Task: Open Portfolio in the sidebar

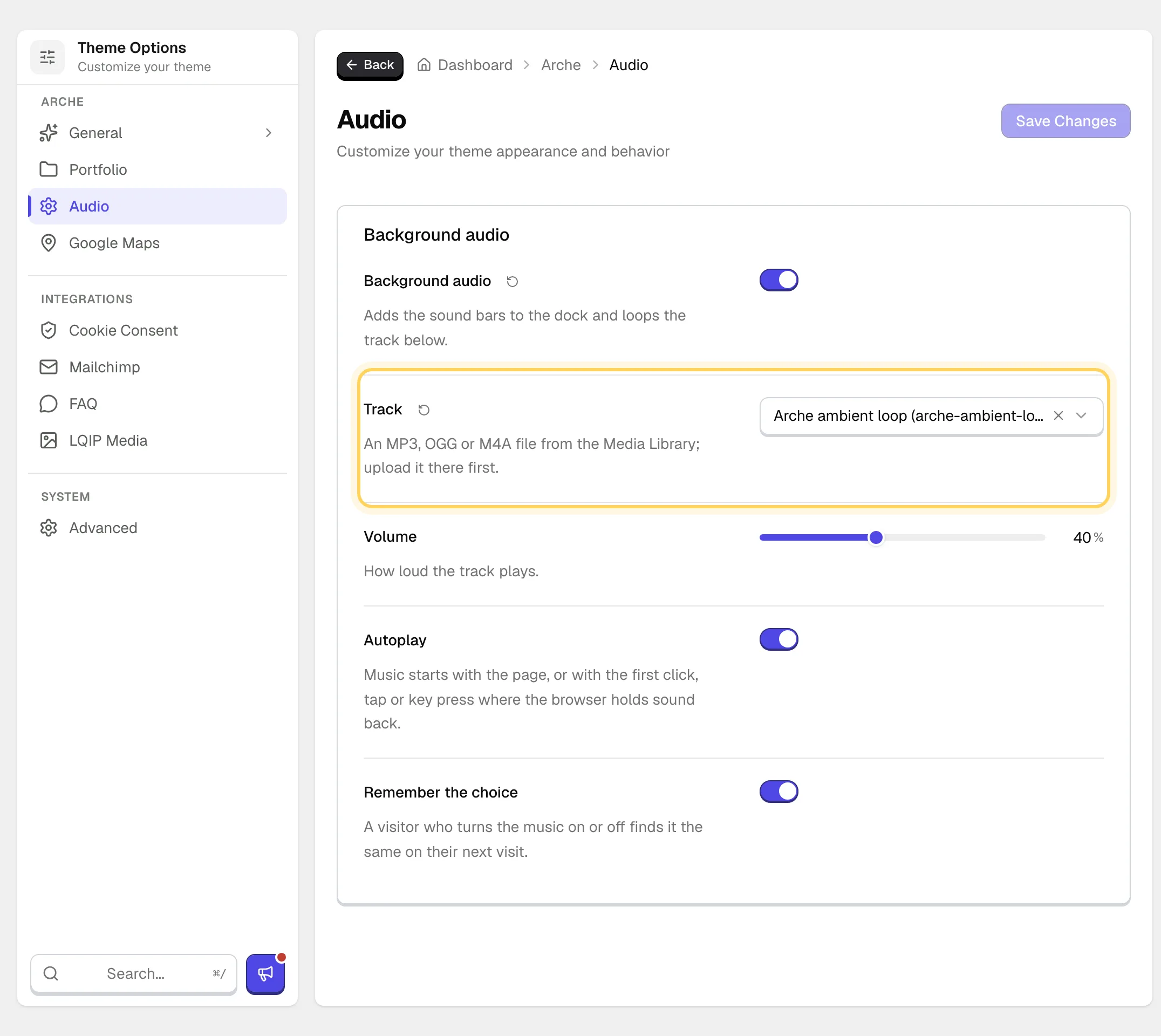Action: point(158,169)
